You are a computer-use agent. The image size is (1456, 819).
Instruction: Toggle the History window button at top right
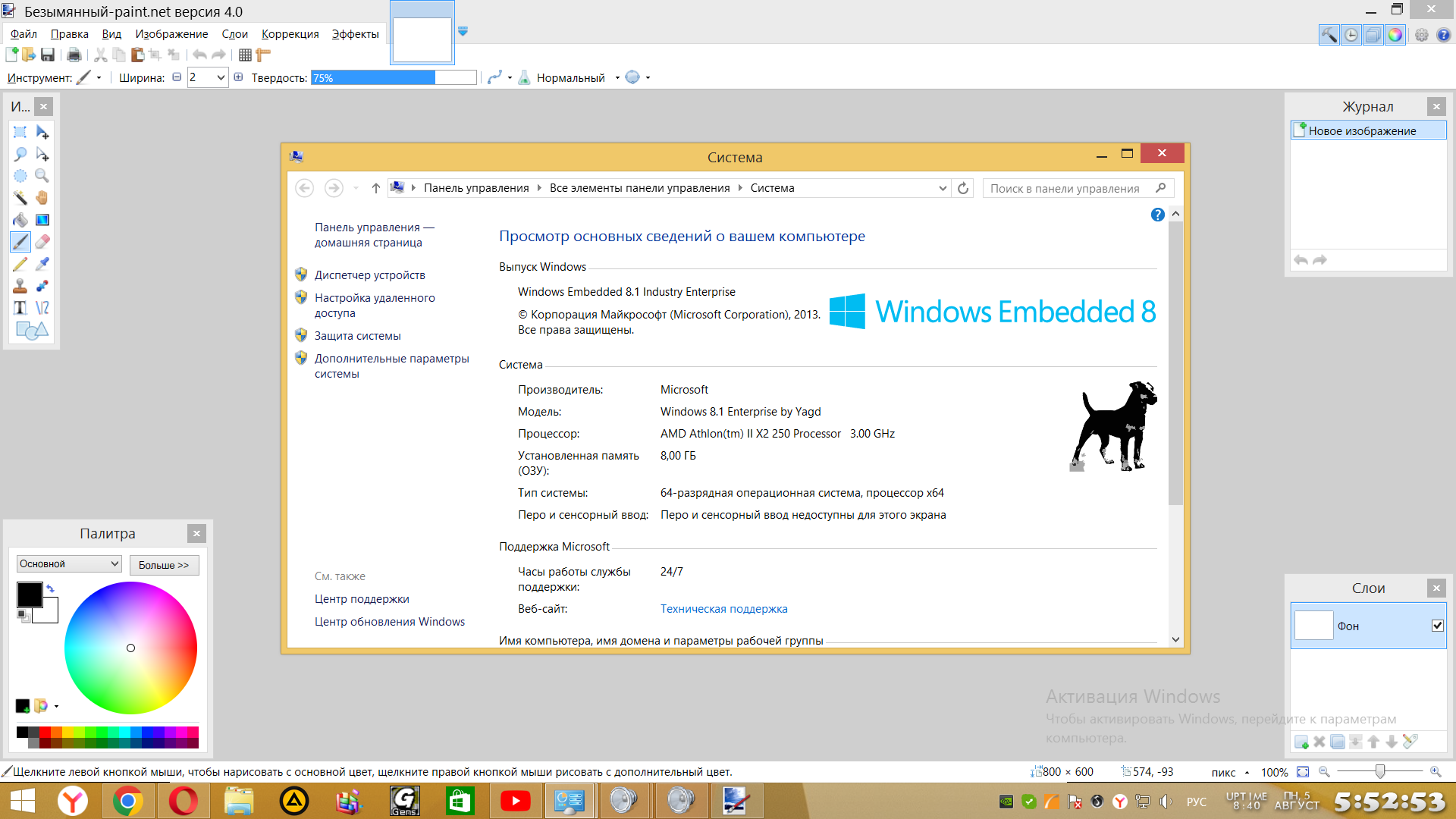[x=1351, y=35]
